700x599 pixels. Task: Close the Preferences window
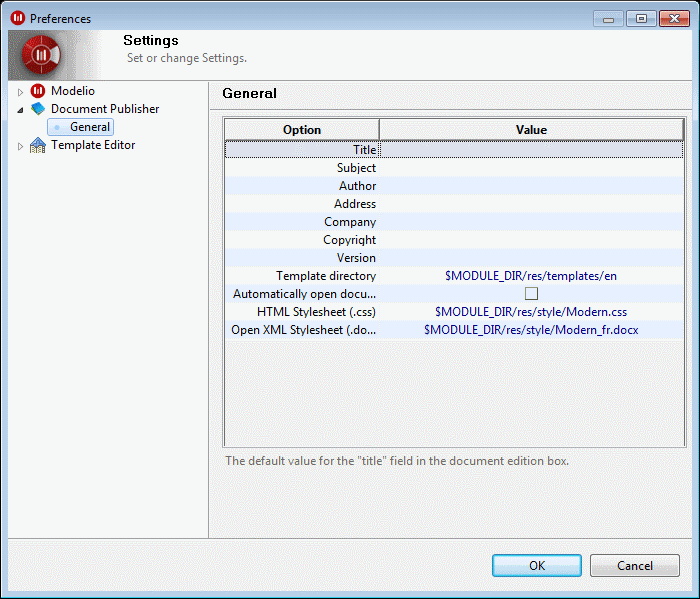pyautogui.click(x=675, y=19)
